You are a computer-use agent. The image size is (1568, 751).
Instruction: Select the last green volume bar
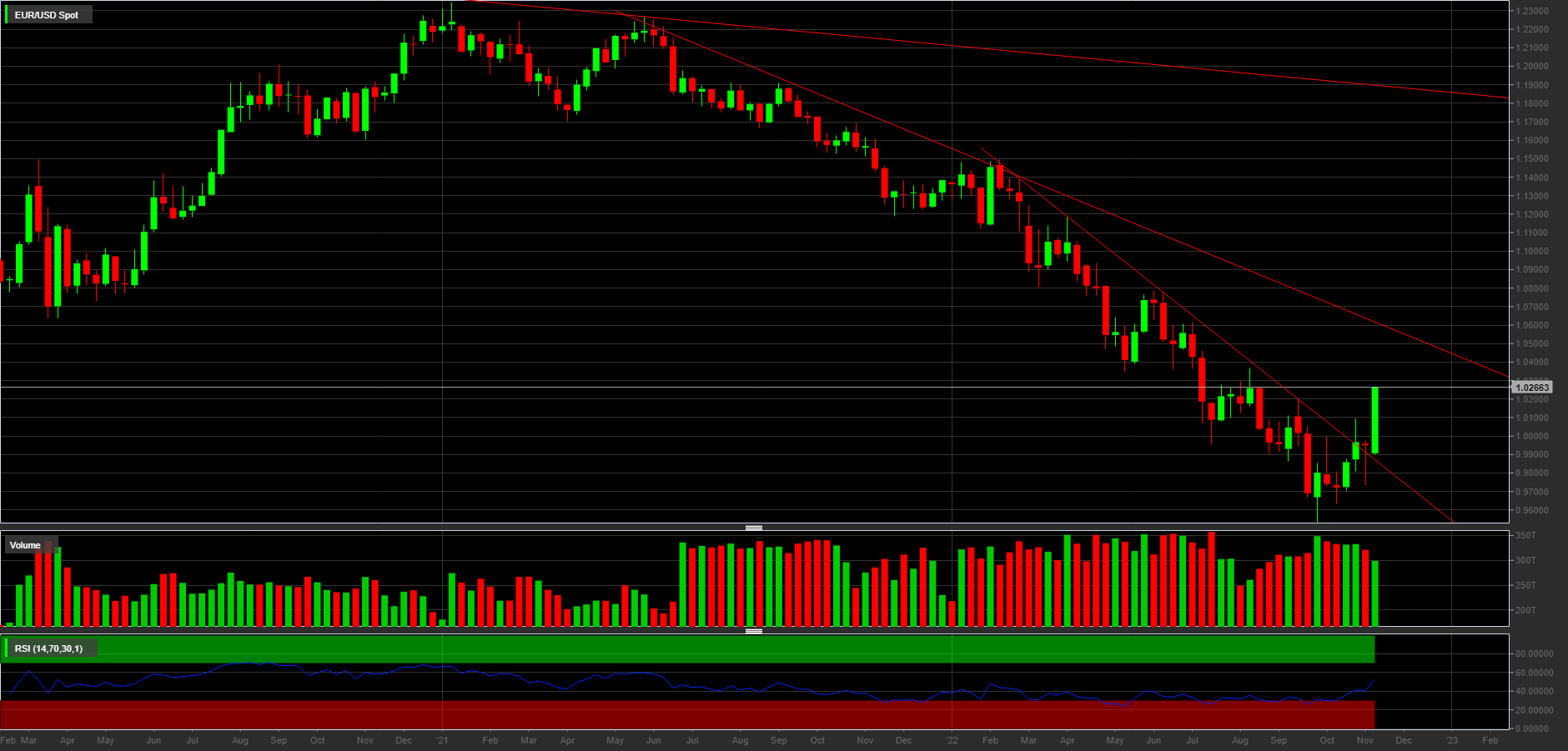1375,593
